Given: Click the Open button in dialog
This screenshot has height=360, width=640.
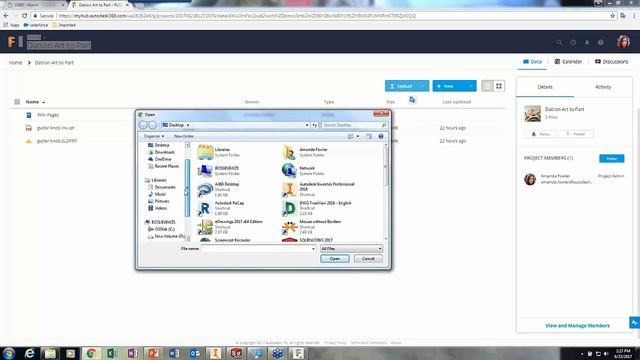Looking at the screenshot, I should click(x=335, y=259).
